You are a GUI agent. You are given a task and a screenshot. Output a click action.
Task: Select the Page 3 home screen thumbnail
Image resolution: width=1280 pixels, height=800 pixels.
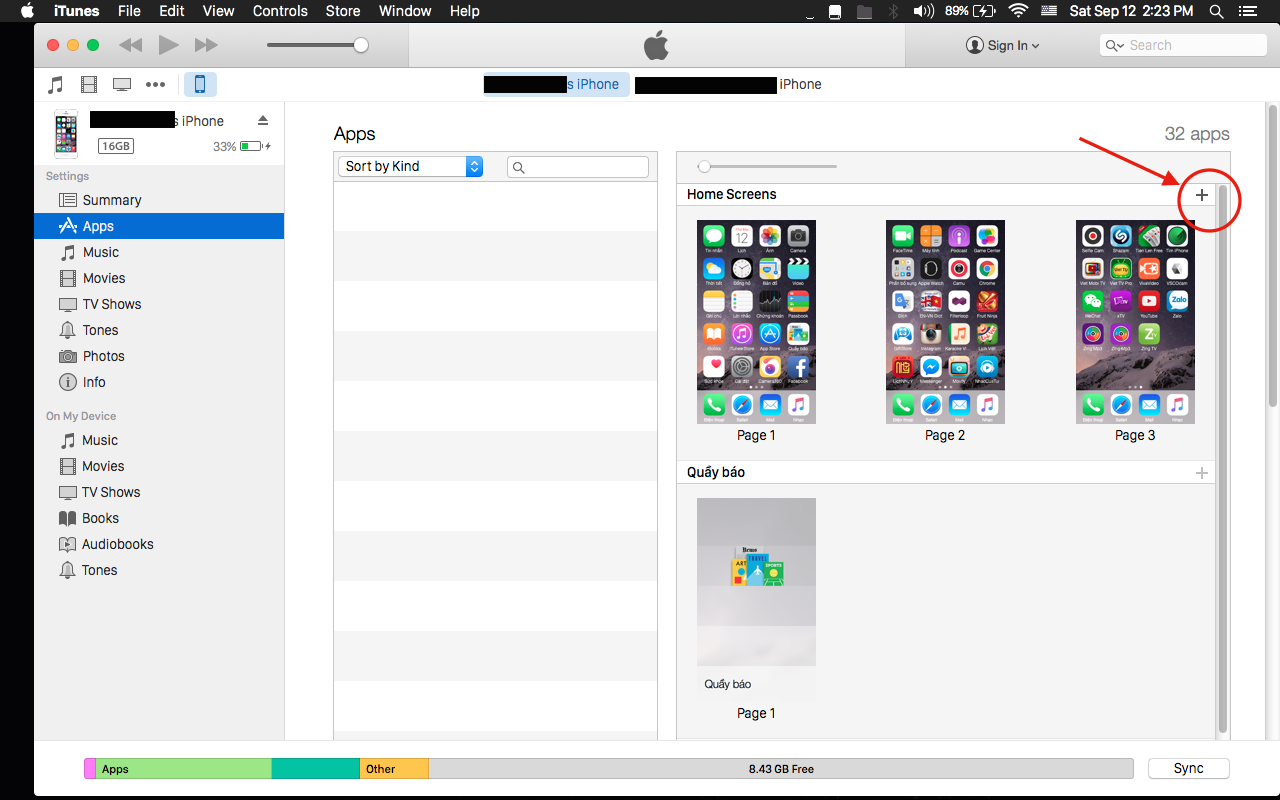(1135, 321)
